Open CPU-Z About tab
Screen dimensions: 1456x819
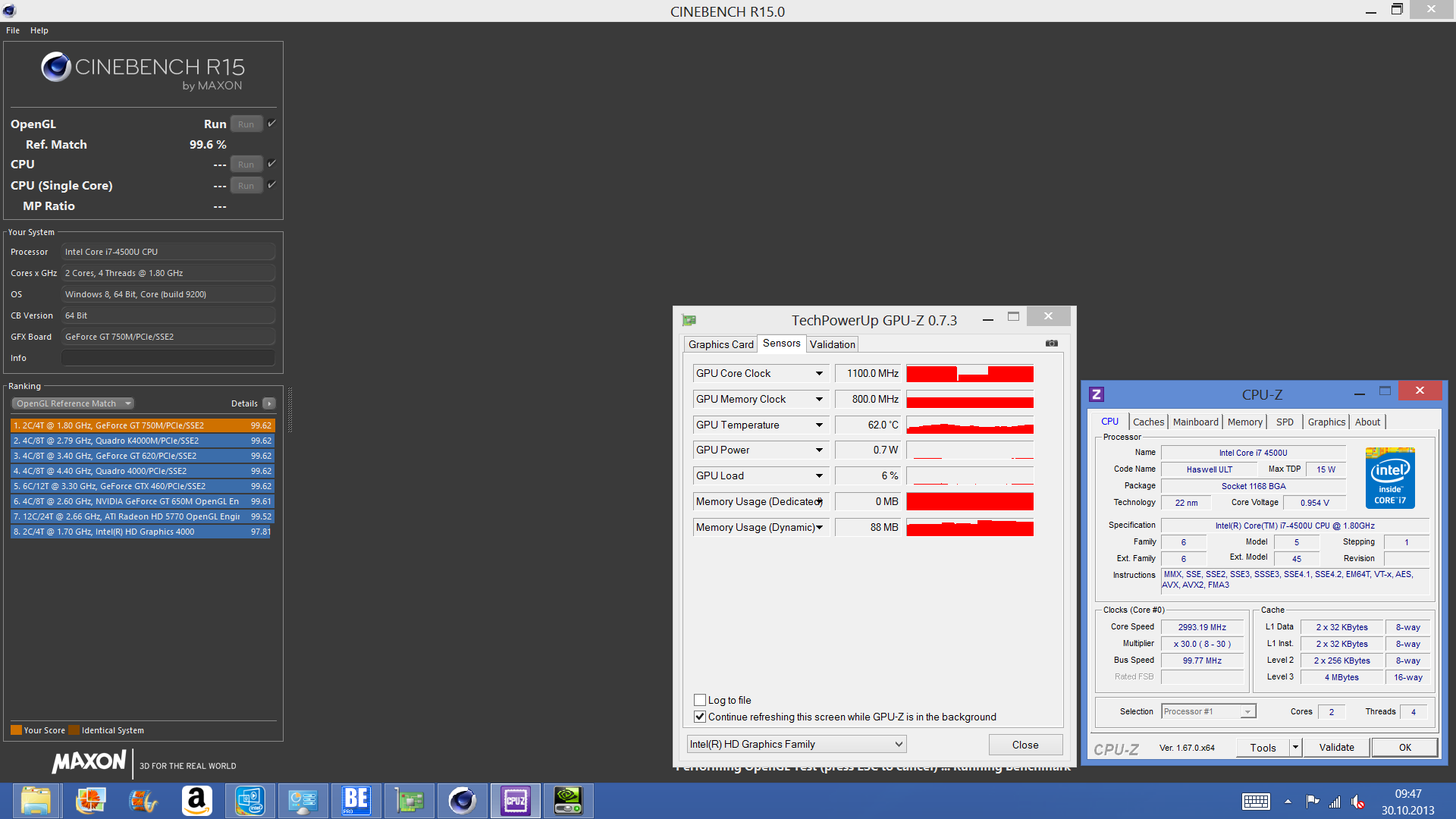click(x=1367, y=422)
